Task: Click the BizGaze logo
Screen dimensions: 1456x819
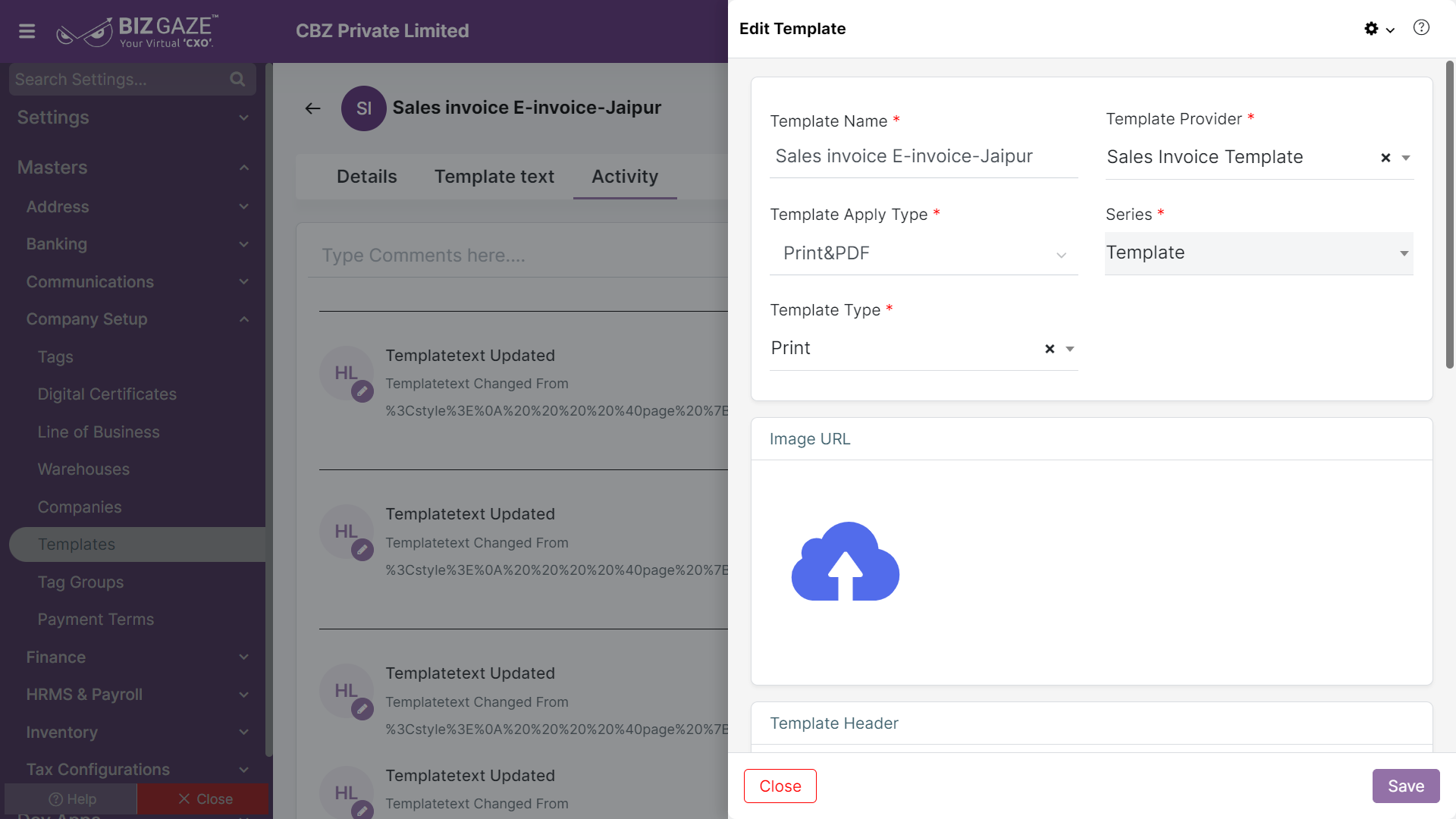Action: tap(137, 31)
